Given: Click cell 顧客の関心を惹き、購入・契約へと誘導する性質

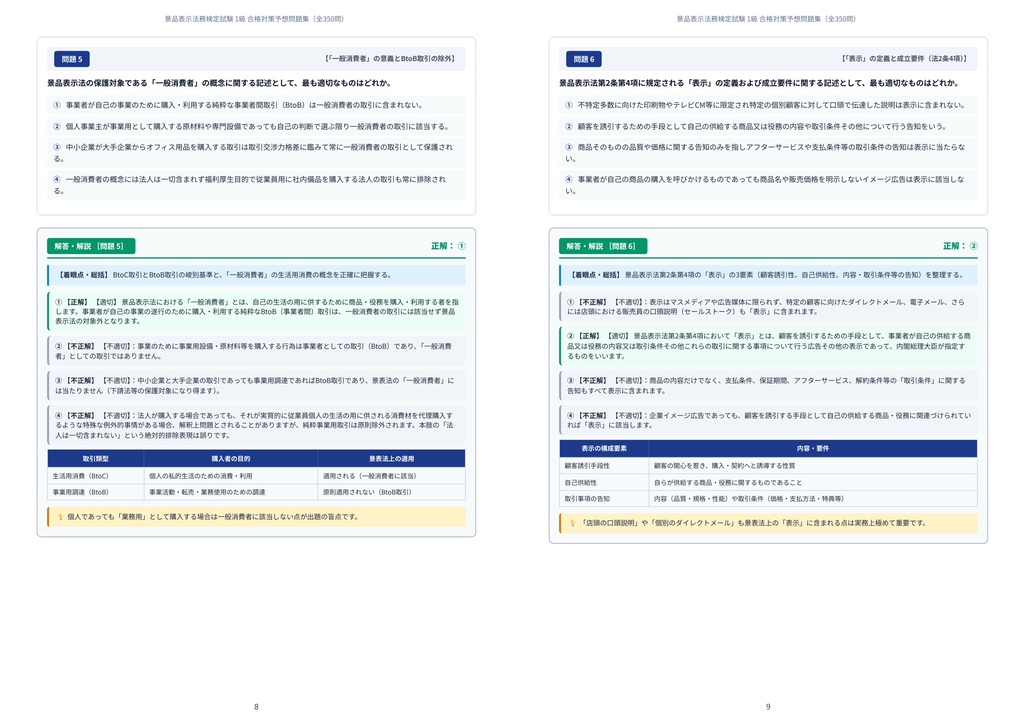Looking at the screenshot, I should point(812,466).
